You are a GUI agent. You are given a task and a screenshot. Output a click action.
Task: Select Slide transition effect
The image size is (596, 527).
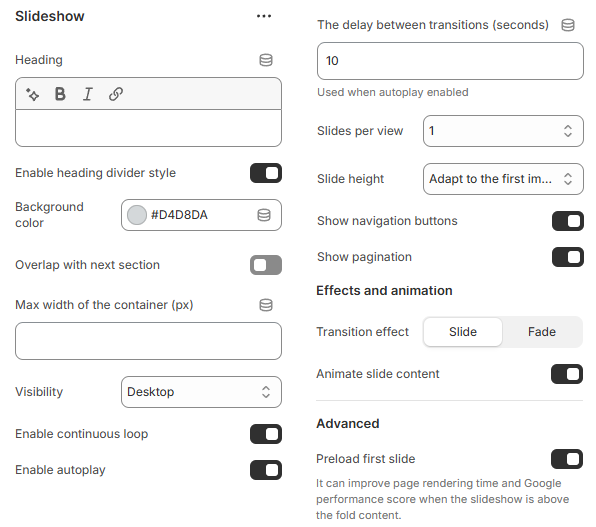pos(463,332)
